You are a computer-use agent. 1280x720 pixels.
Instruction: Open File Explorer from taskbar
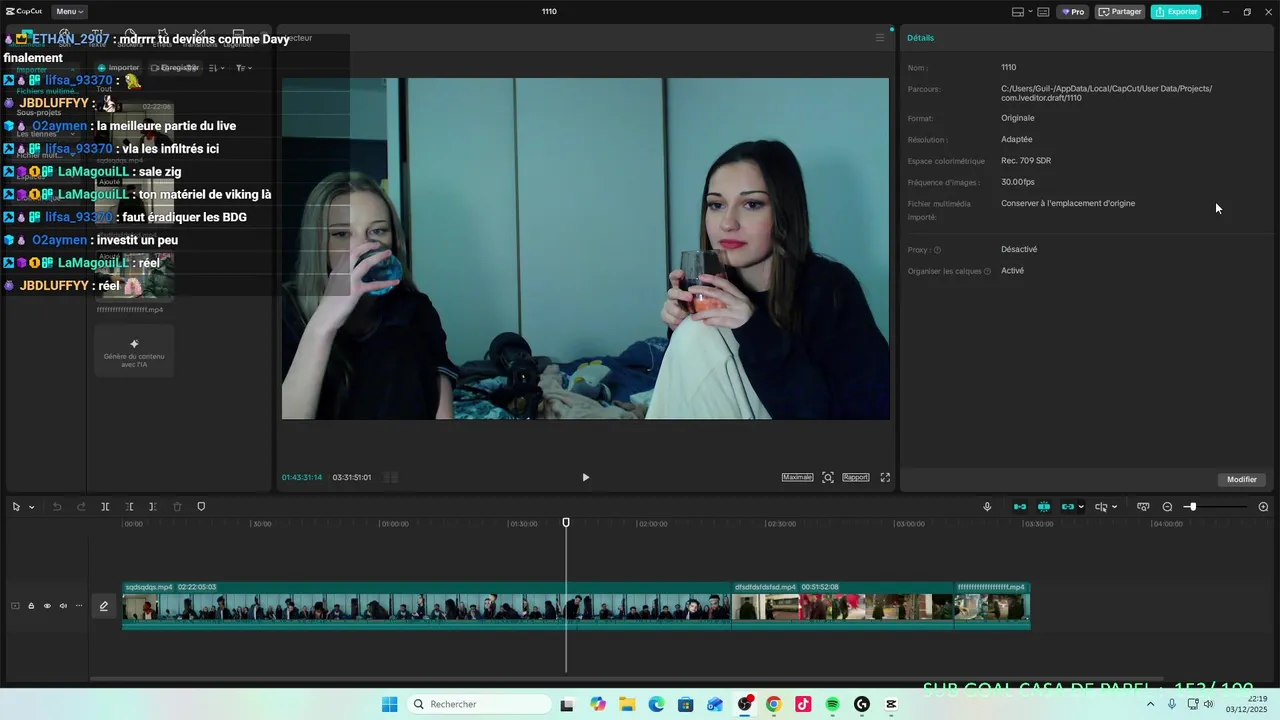626,704
